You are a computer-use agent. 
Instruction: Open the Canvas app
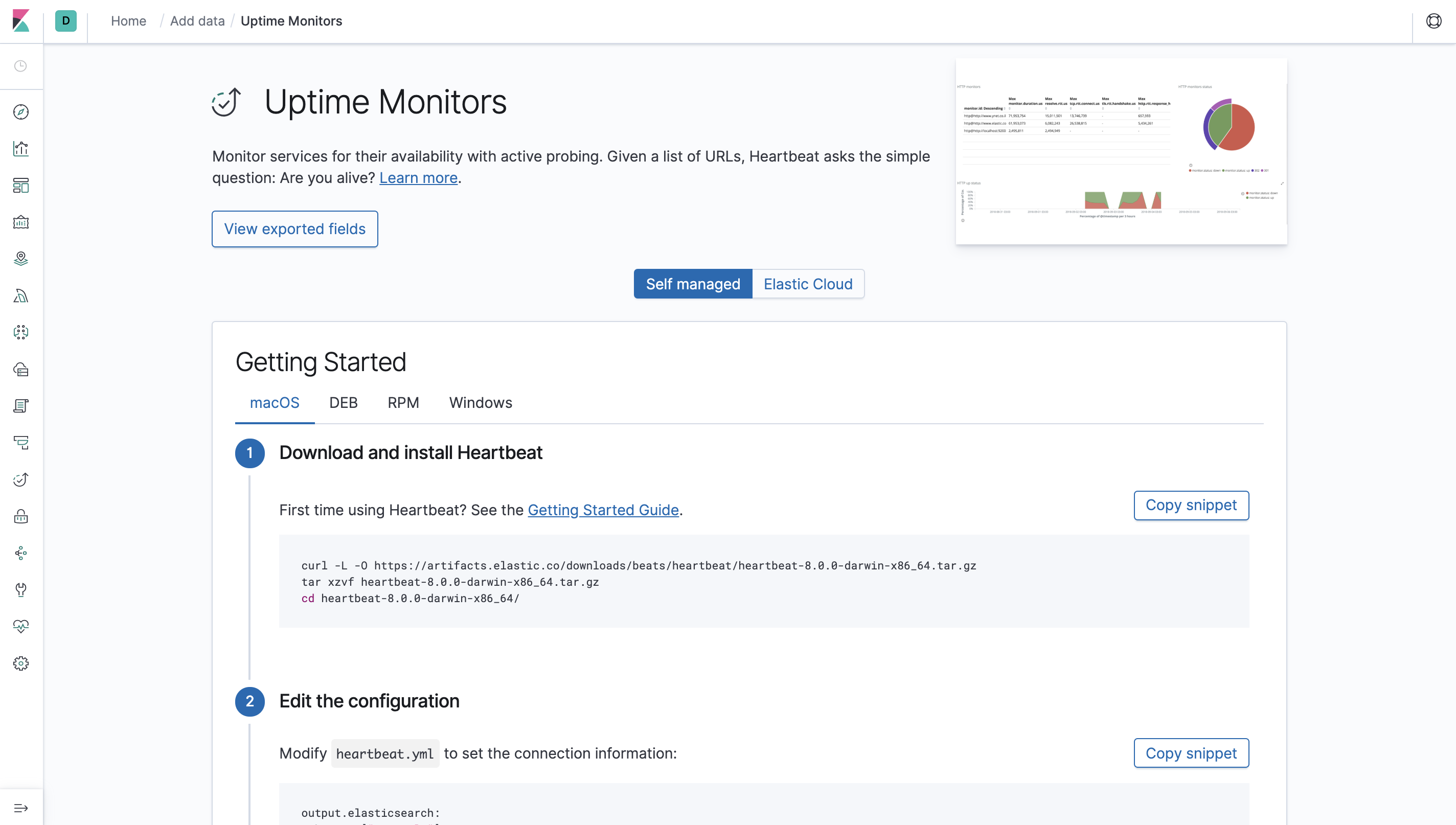[x=21, y=222]
